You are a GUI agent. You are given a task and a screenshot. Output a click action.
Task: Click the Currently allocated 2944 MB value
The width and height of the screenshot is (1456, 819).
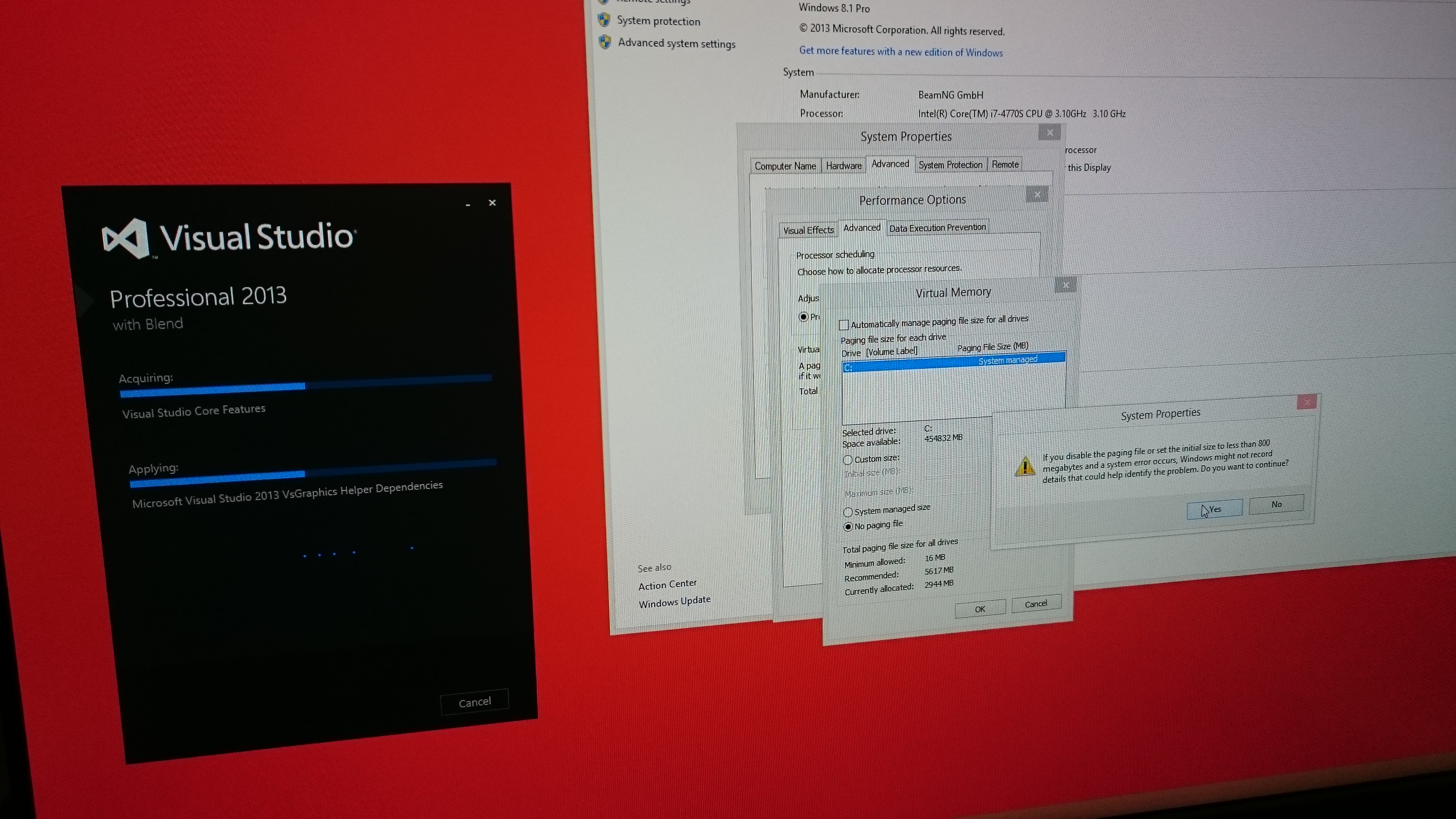pyautogui.click(x=939, y=584)
